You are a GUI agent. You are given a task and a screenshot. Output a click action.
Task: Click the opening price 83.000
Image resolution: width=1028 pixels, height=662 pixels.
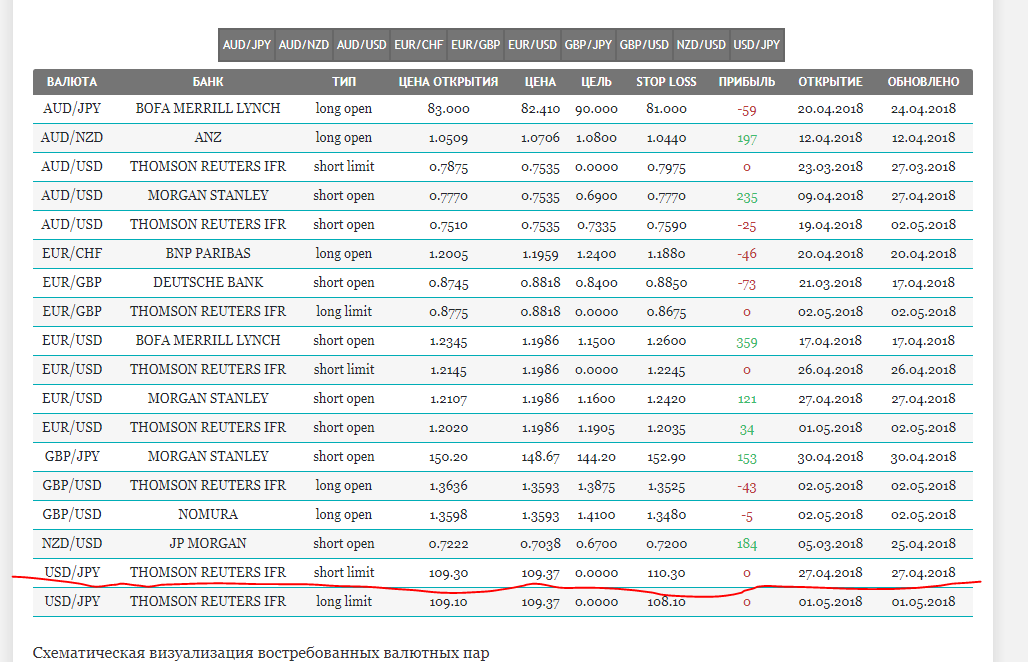(448, 109)
